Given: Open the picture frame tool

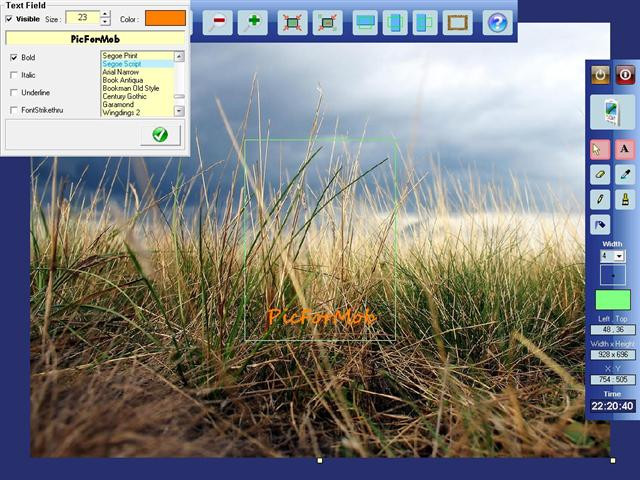Looking at the screenshot, I should 458,22.
